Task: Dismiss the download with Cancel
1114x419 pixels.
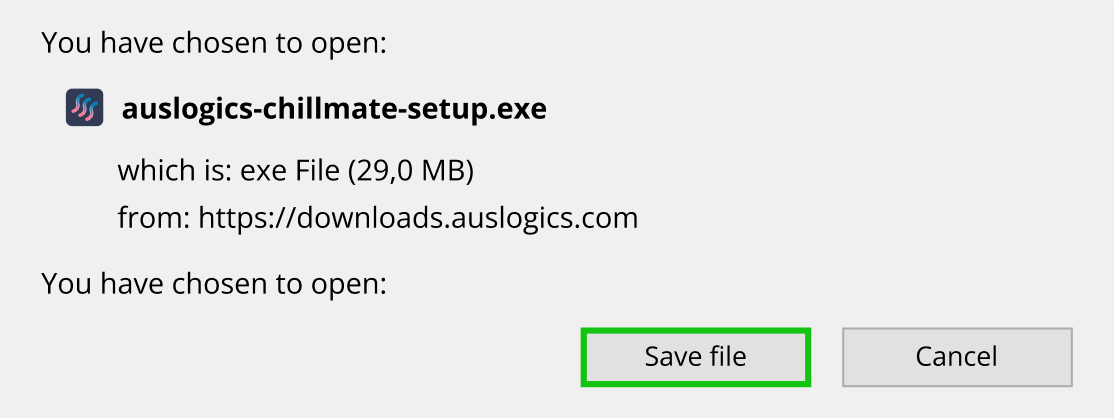Action: click(957, 357)
